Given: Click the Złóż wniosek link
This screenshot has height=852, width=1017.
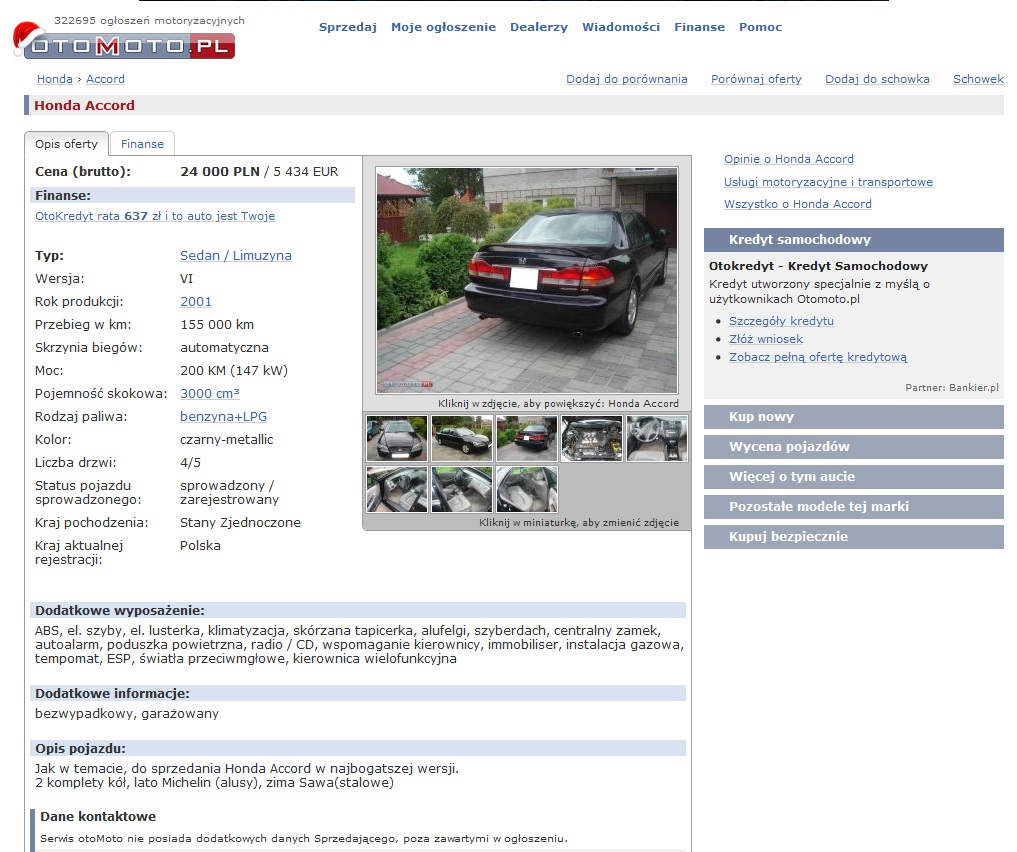Looking at the screenshot, I should 766,338.
